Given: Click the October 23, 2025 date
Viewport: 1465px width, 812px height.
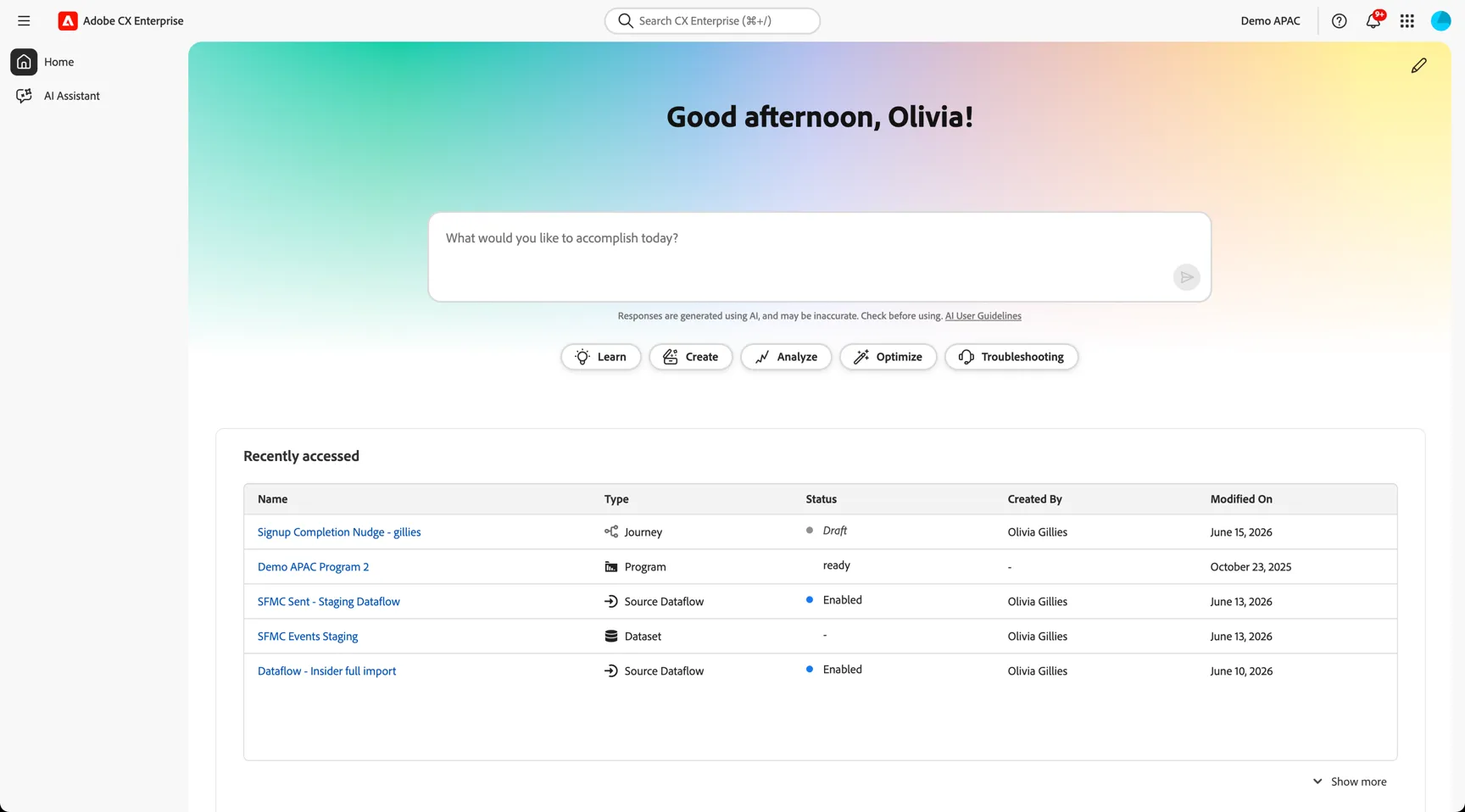Looking at the screenshot, I should click(x=1251, y=566).
